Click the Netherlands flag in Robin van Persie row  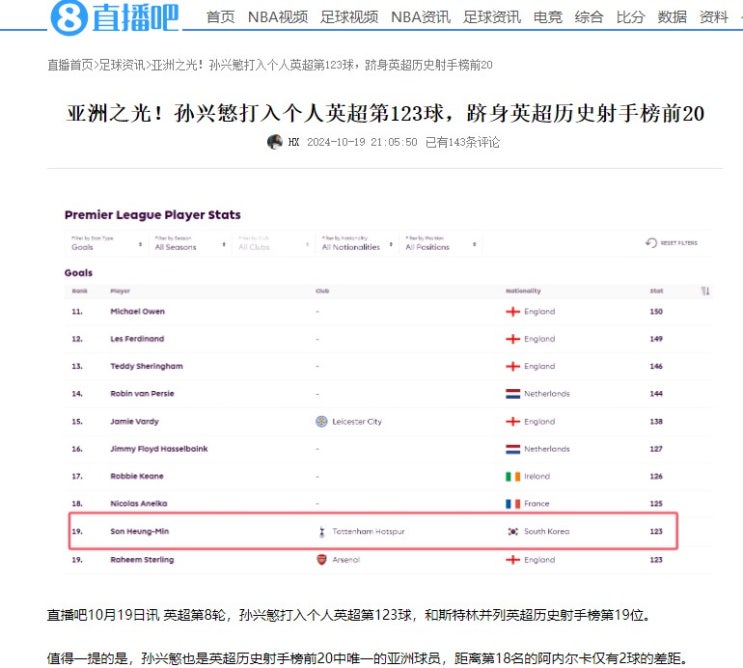pos(513,394)
